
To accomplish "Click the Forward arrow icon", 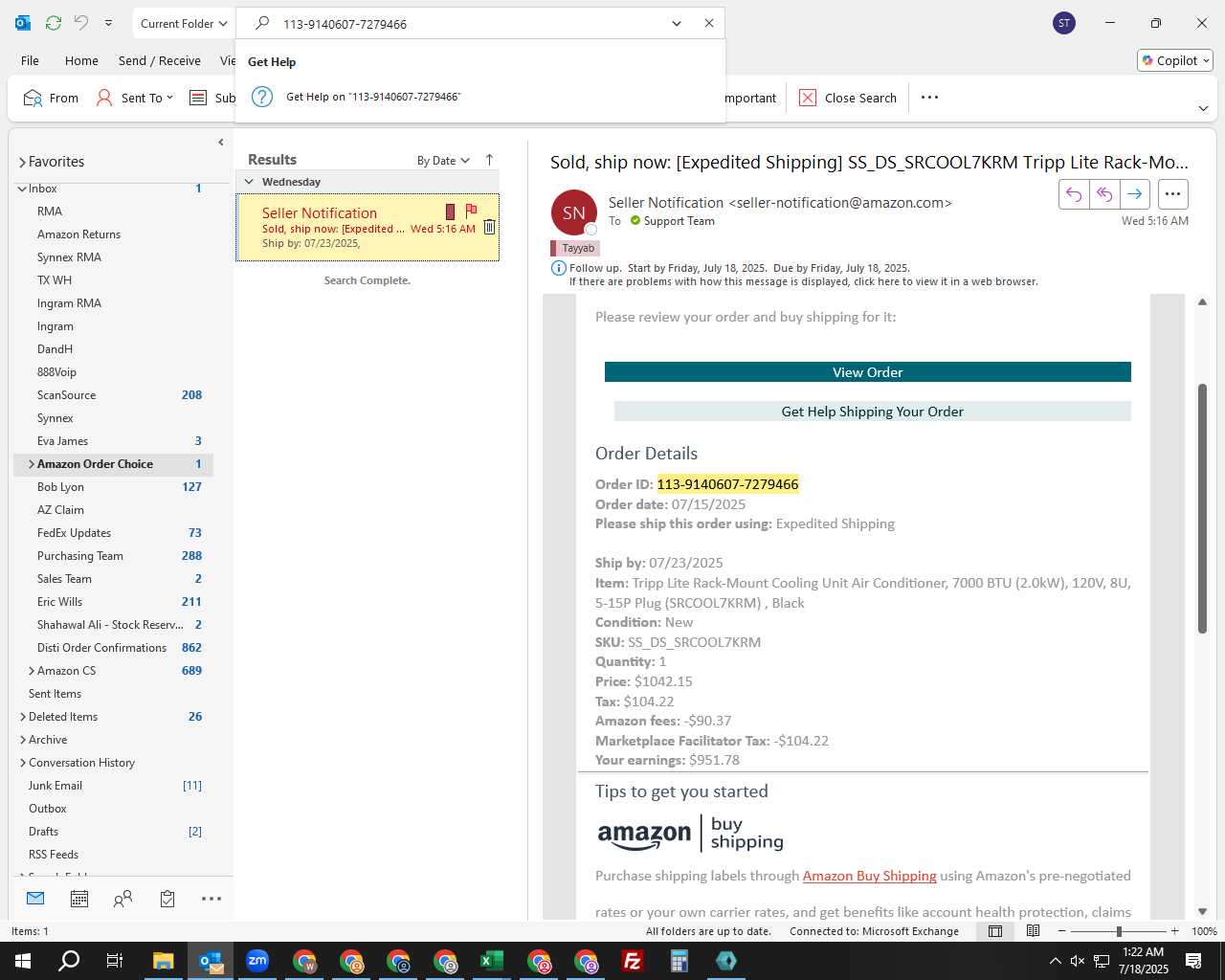I will point(1134,194).
